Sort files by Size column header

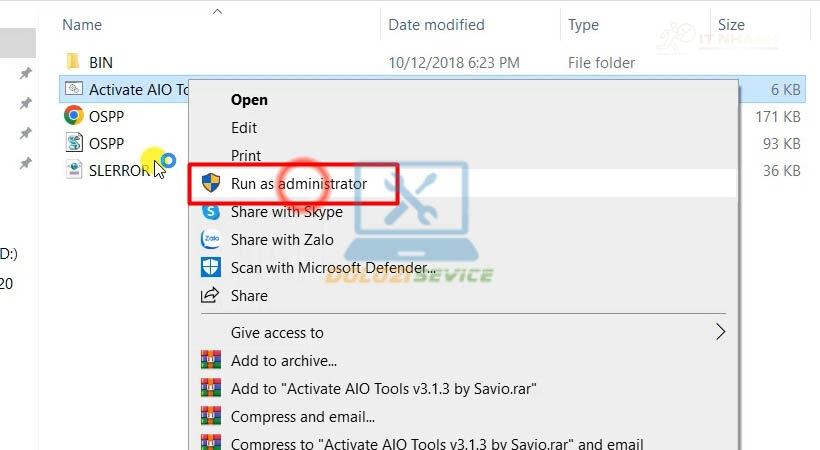coord(731,25)
